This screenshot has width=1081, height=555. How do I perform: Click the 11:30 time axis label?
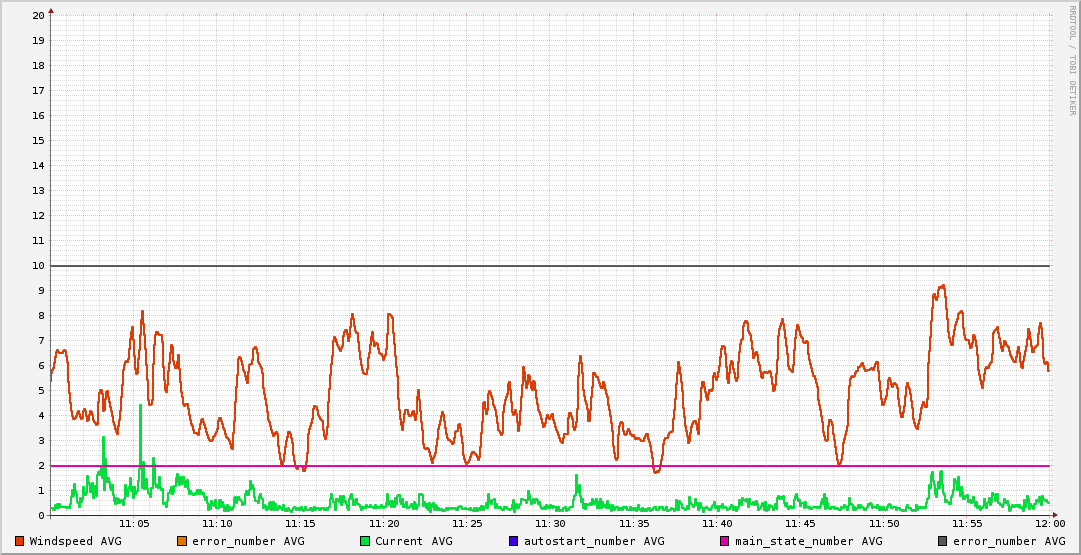[x=550, y=523]
